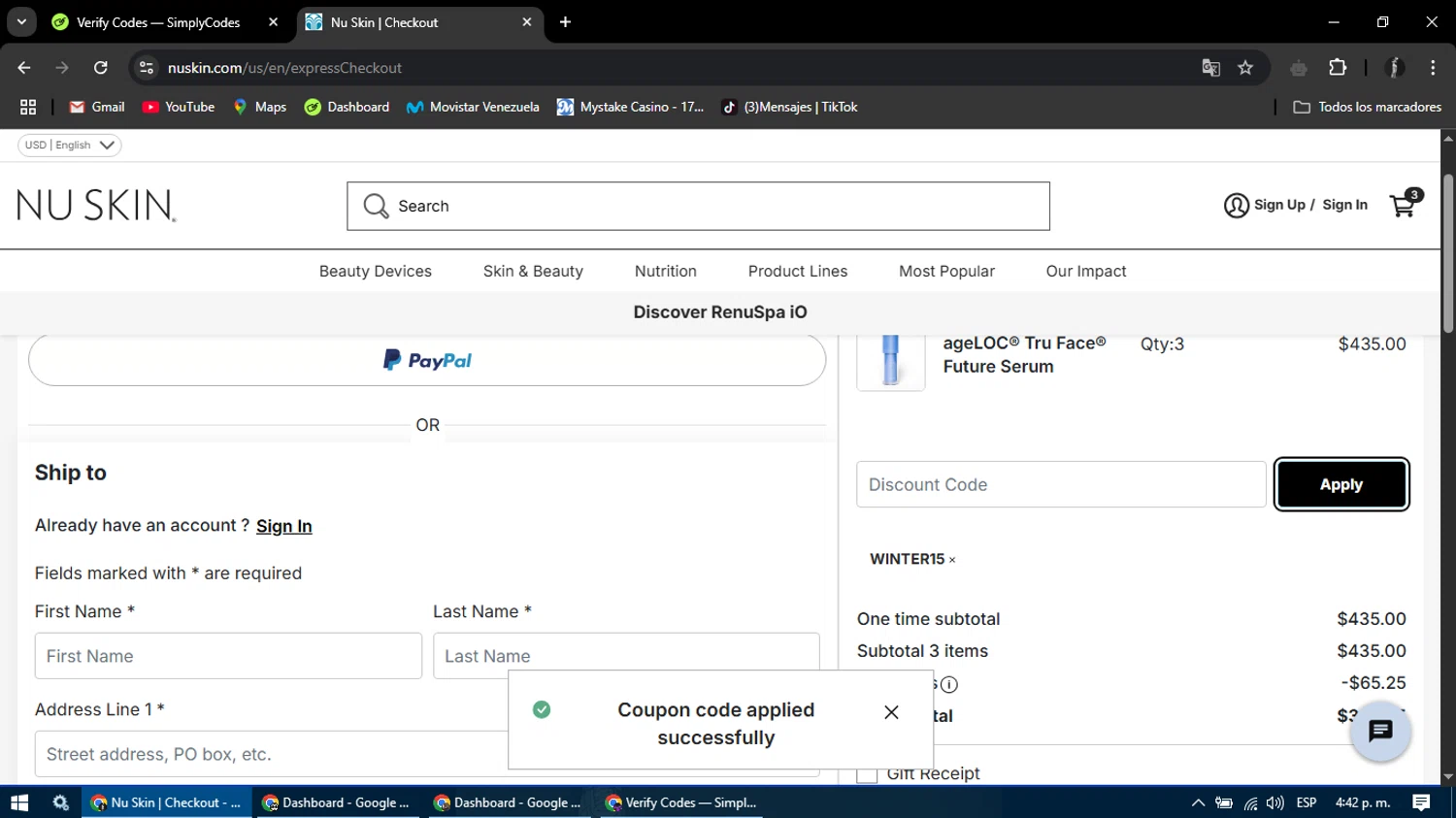Image resolution: width=1456 pixels, height=818 pixels.
Task: Open TikTok Mensajes bookmark
Action: [789, 107]
